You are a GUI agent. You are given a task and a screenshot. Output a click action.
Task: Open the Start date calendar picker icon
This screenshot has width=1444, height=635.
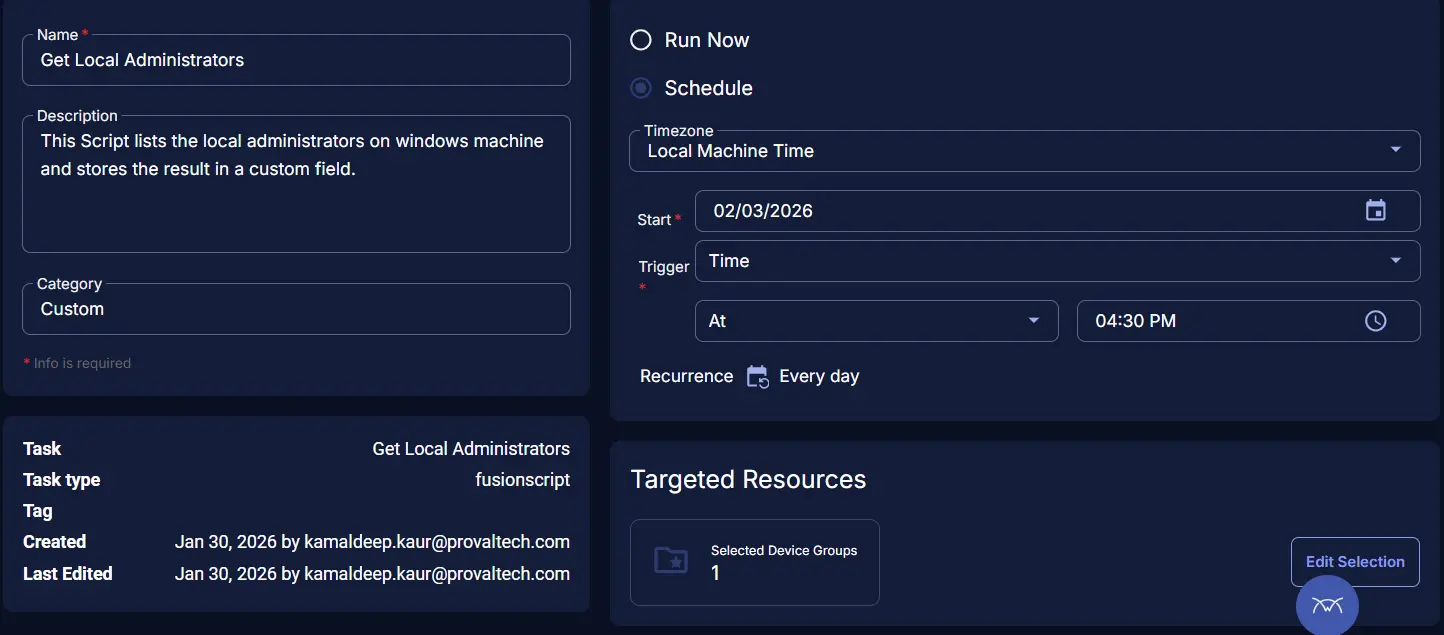pos(1375,211)
